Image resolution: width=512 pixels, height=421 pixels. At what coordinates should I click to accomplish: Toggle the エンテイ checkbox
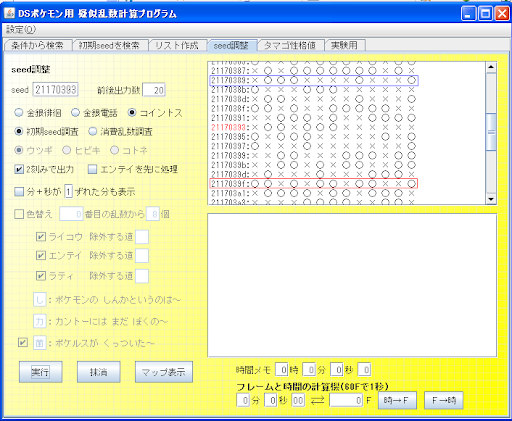[x=41, y=256]
